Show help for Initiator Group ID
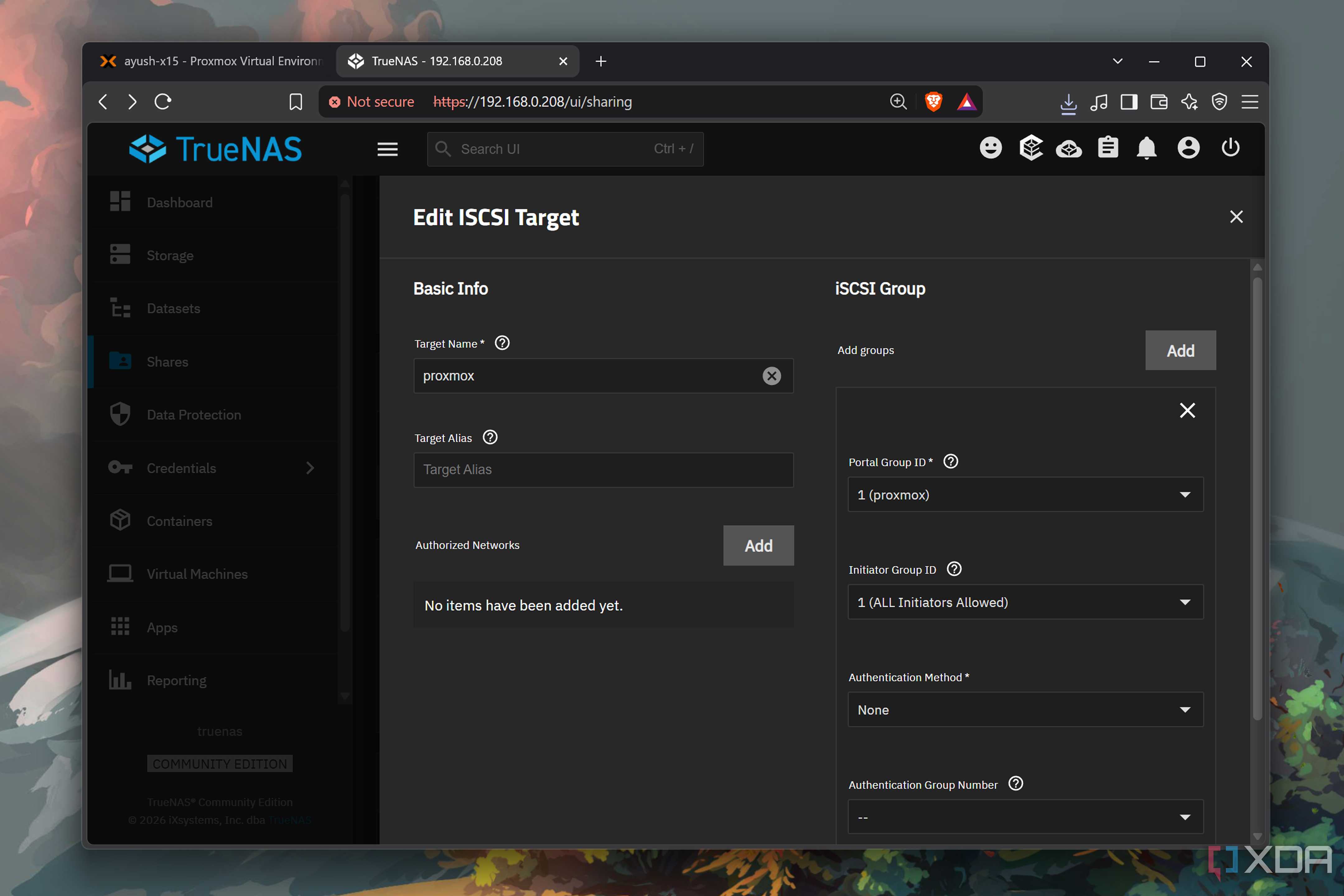Viewport: 1344px width, 896px height. click(954, 569)
